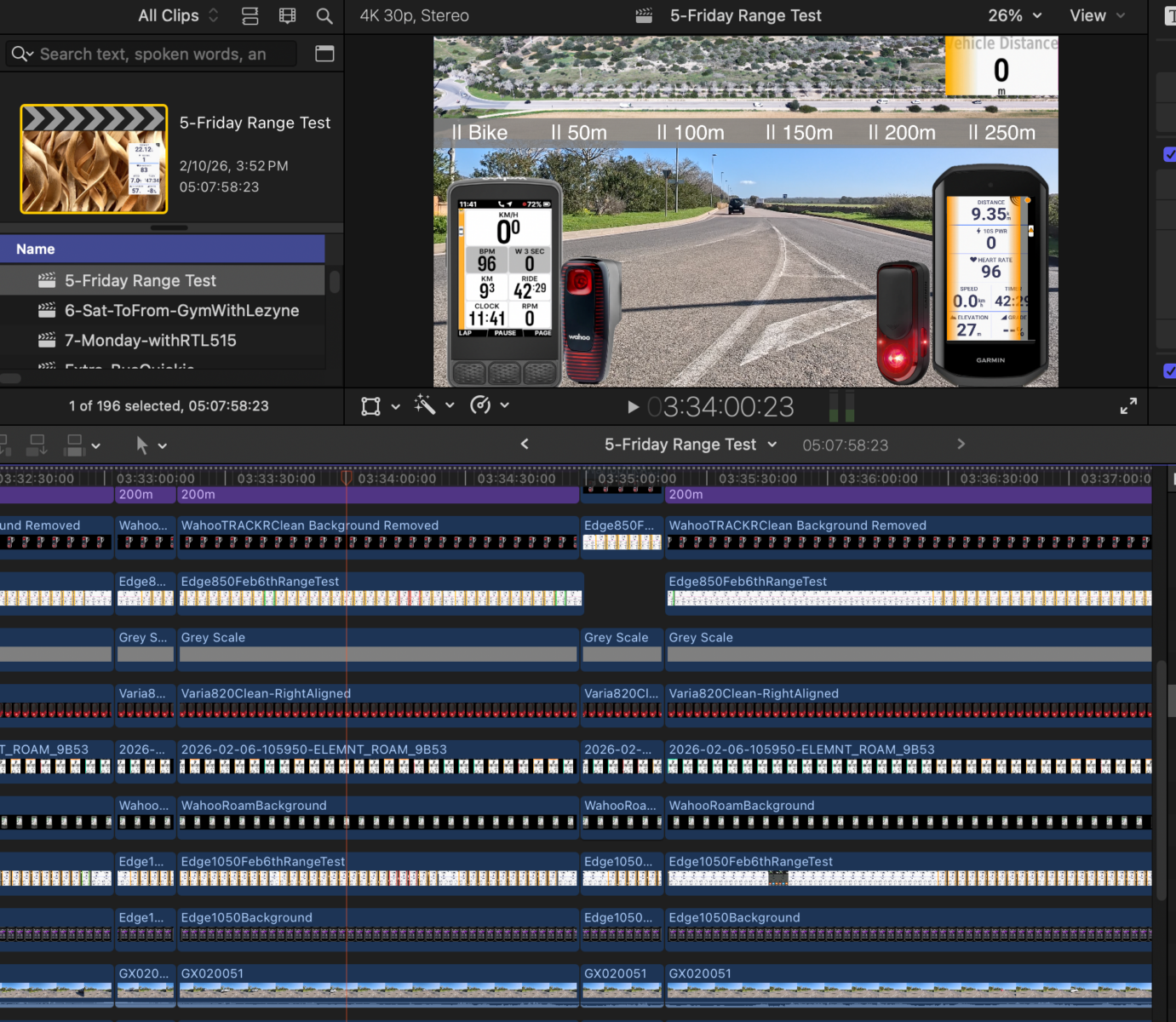Open the retime speedometer icon
The height and width of the screenshot is (1022, 1176).
(x=480, y=405)
